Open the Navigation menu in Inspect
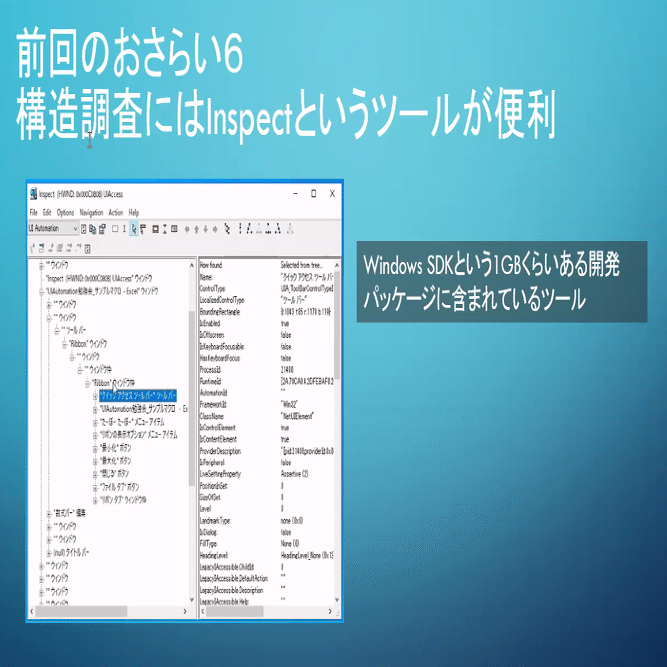 pyautogui.click(x=91, y=212)
